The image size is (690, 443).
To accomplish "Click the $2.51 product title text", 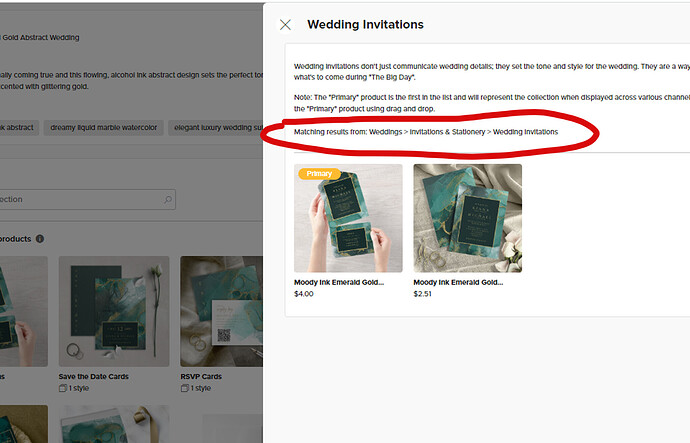I will point(458,282).
